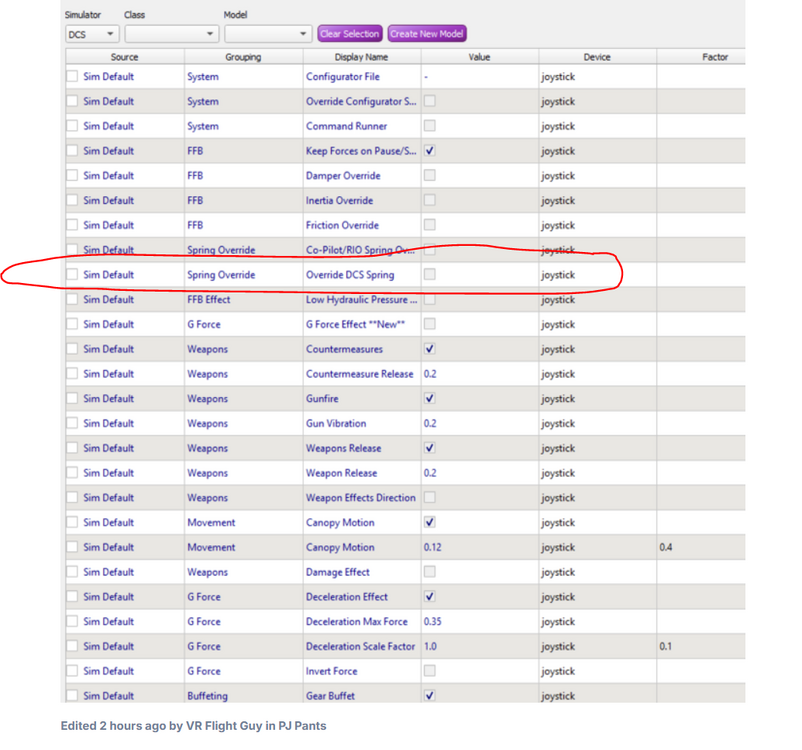Edit the Deceleration Max Force value 0.35
This screenshot has height=750, width=802.
[434, 622]
